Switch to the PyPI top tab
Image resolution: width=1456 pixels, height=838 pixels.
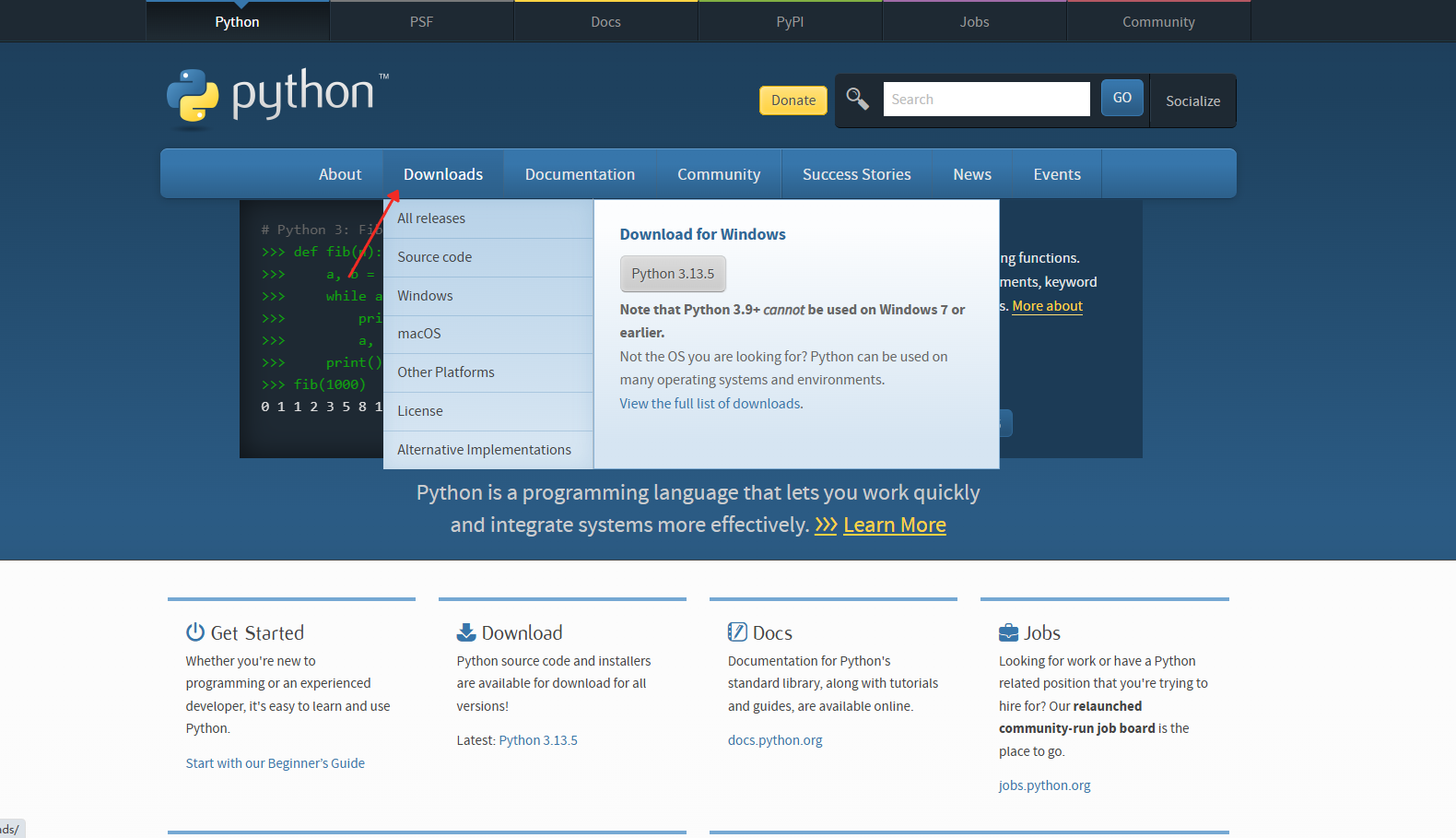coord(790,22)
